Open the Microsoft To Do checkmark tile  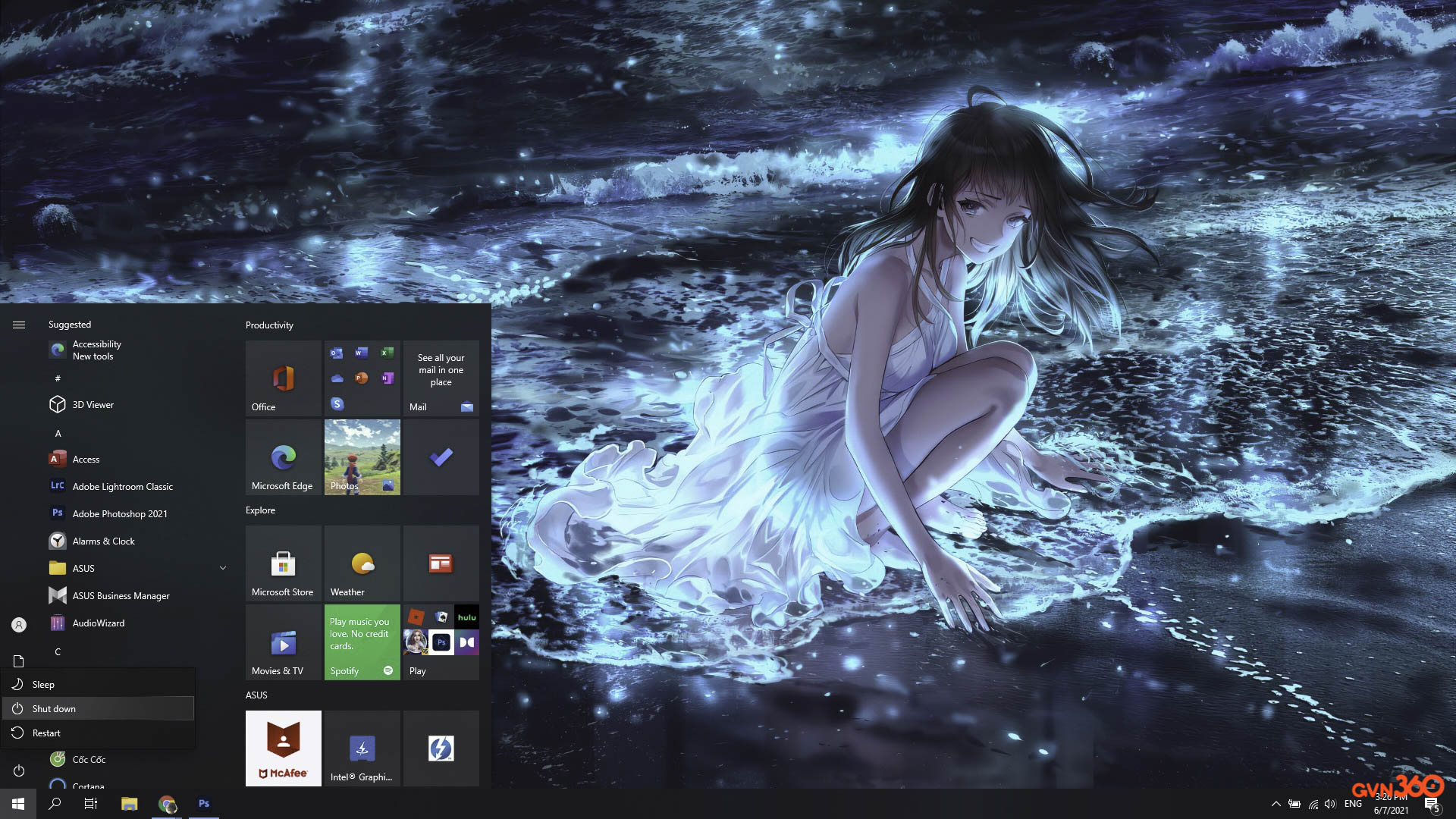(441, 457)
